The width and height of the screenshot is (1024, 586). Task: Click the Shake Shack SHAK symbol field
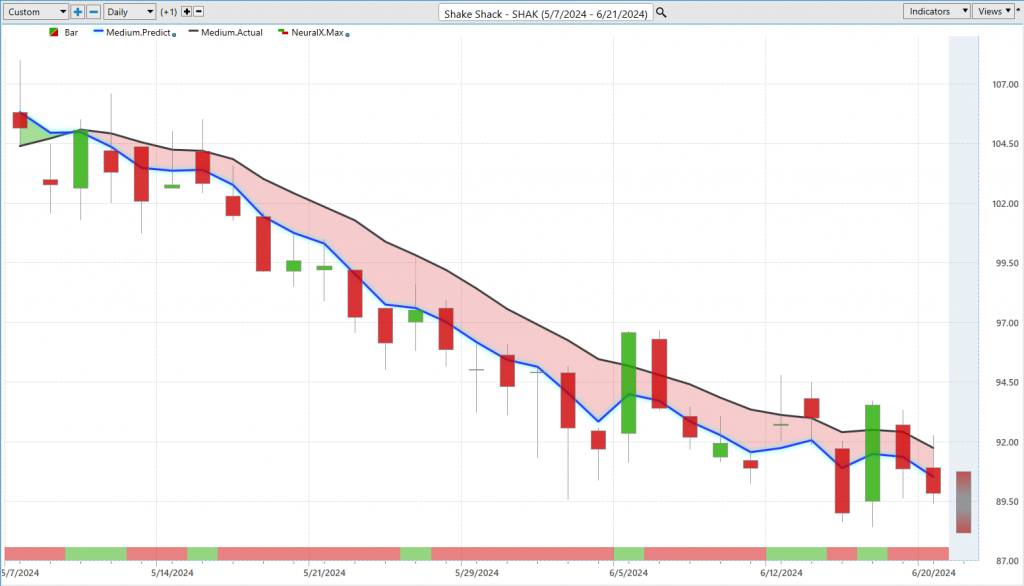[x=545, y=12]
